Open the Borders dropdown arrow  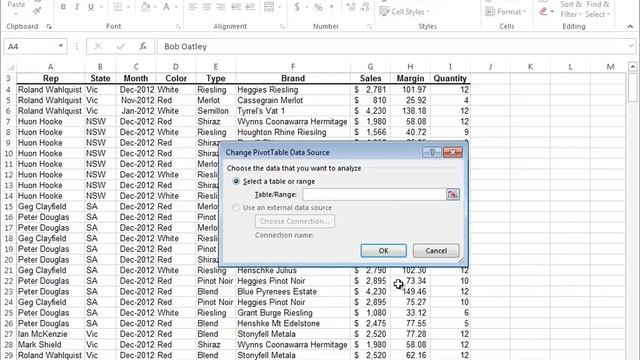point(128,7)
